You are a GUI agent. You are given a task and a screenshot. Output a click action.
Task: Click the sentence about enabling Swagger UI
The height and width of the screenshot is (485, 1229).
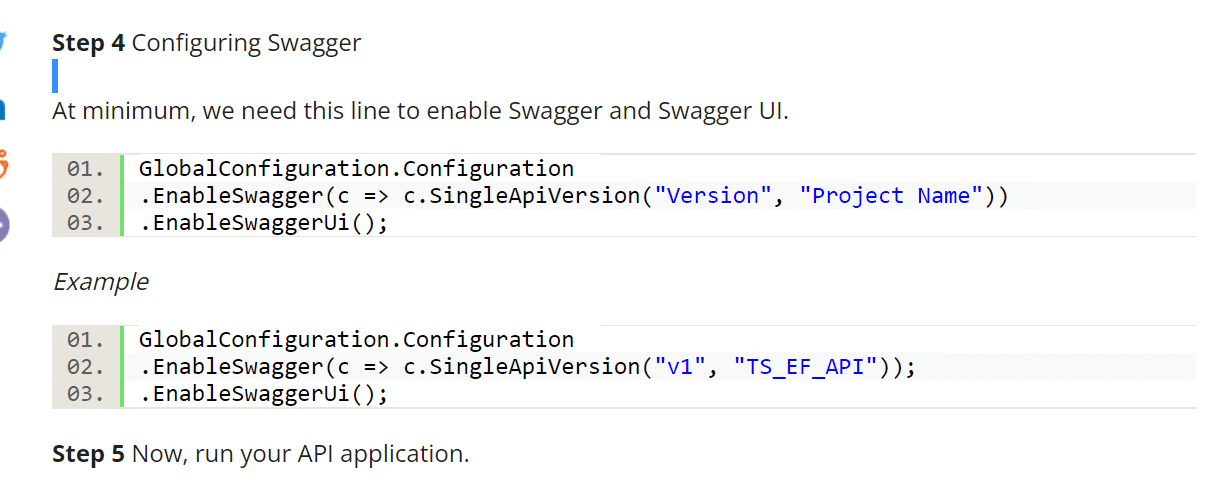coord(420,111)
